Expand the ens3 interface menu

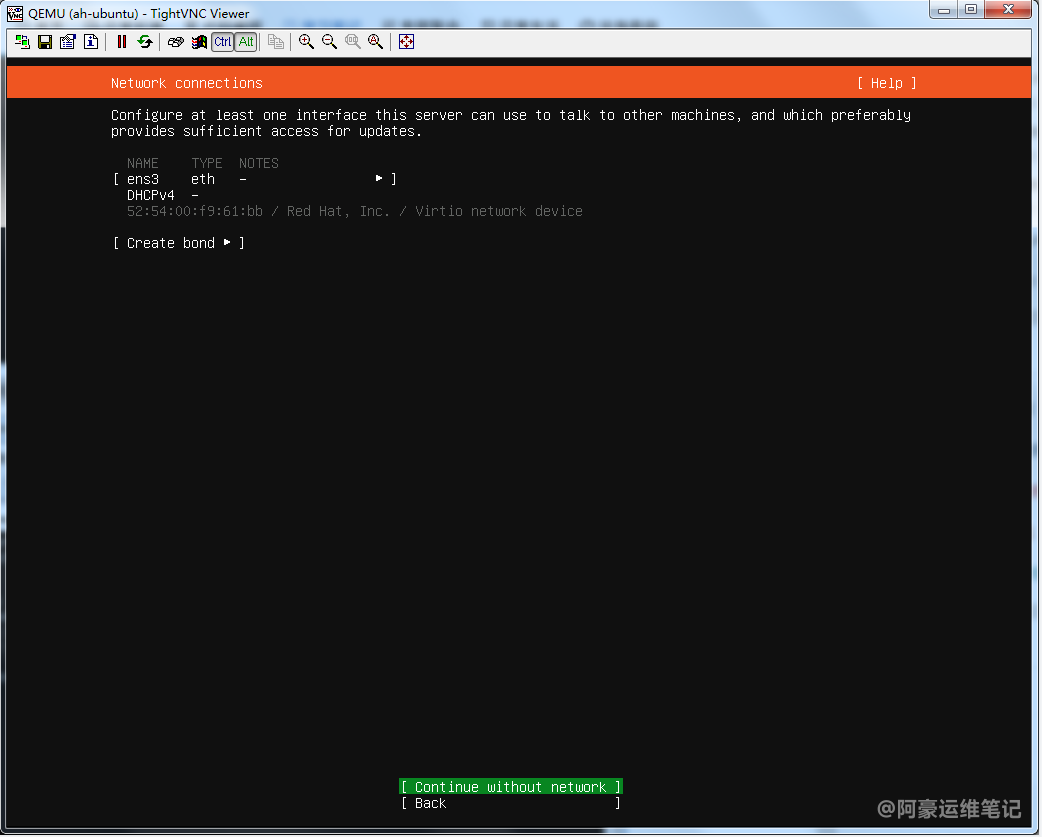[x=255, y=179]
